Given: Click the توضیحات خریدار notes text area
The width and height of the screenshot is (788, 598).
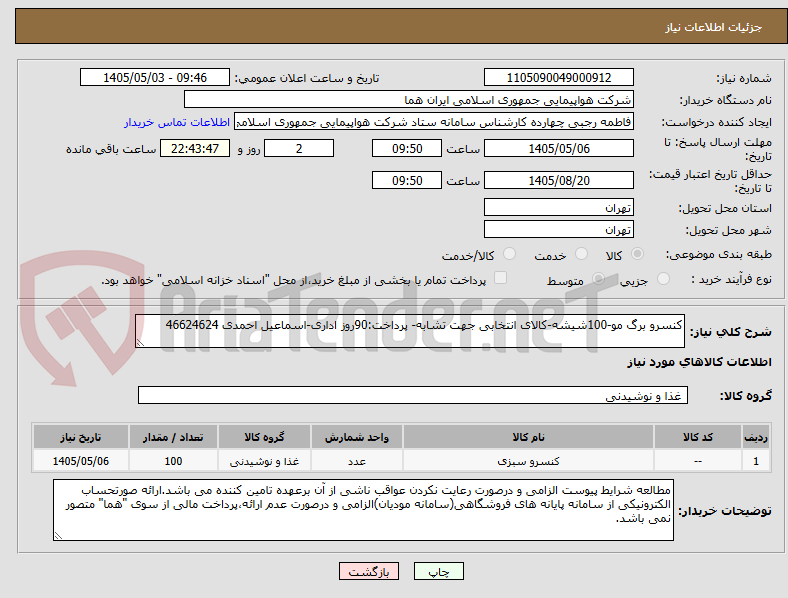Looking at the screenshot, I should [x=363, y=510].
